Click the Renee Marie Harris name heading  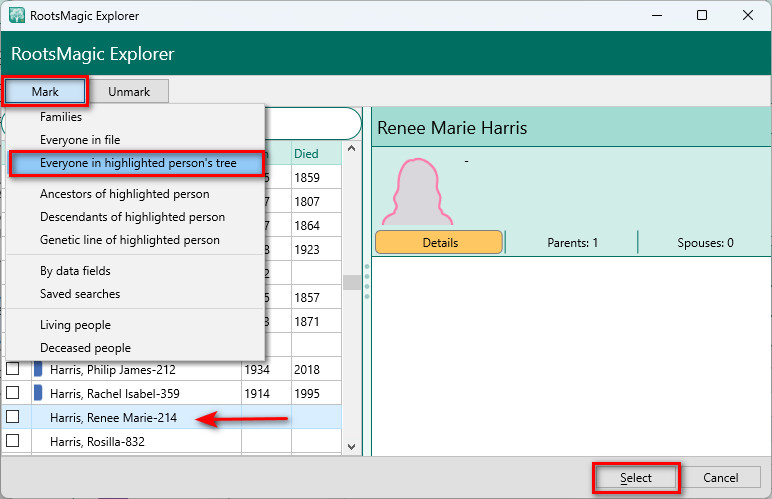tap(452, 128)
